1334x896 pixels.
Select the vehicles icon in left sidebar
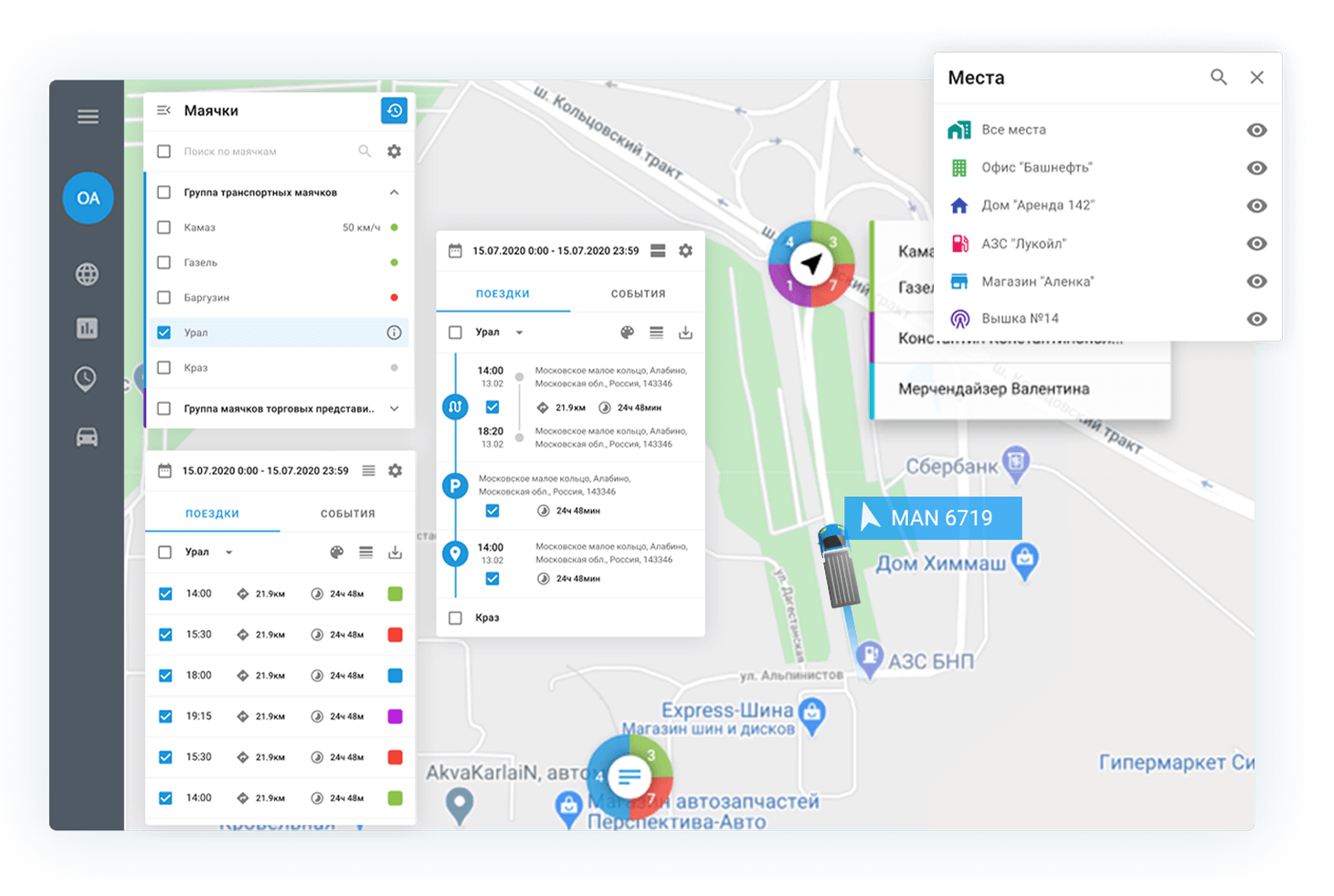tap(87, 437)
